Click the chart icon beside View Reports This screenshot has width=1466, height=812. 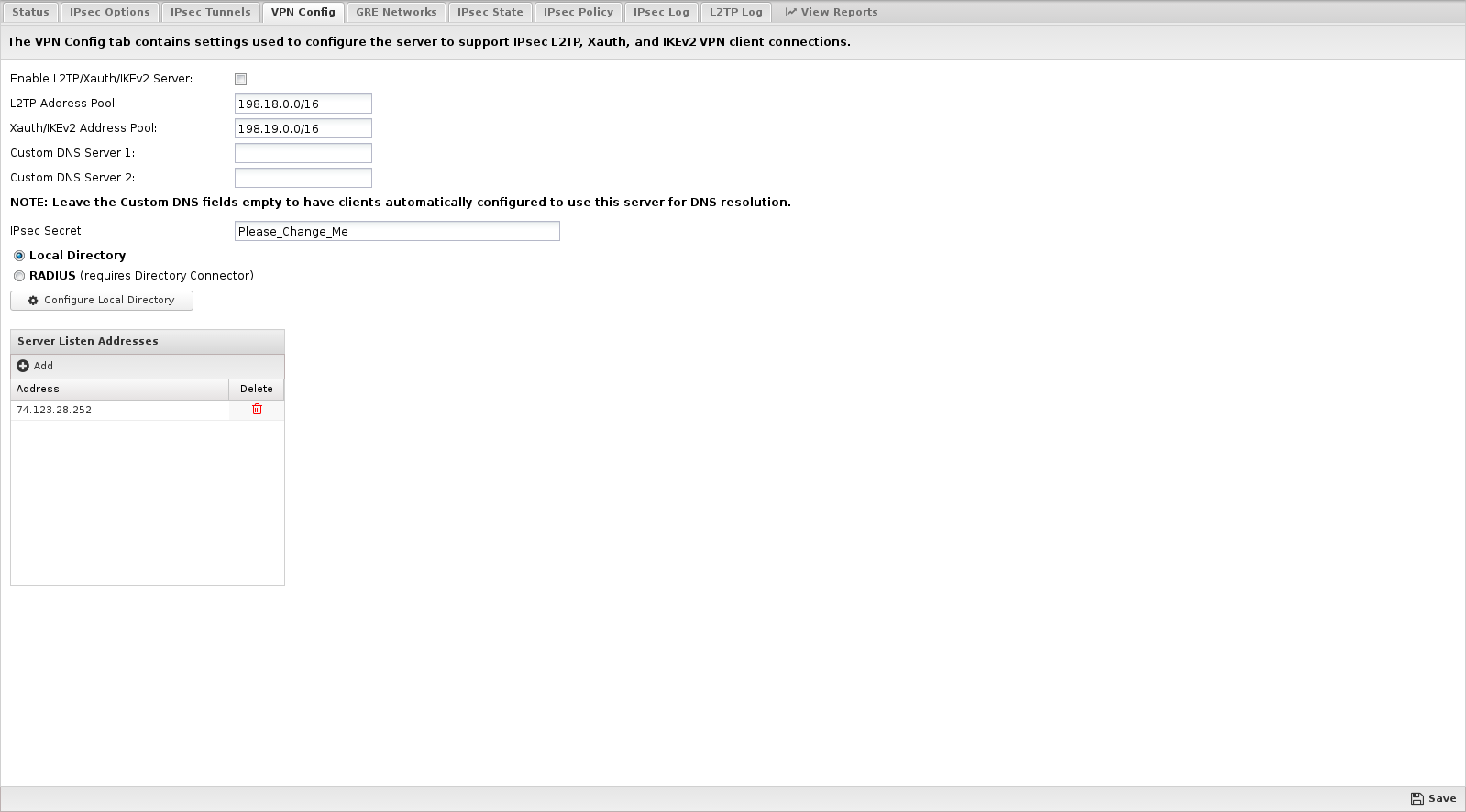[790, 12]
